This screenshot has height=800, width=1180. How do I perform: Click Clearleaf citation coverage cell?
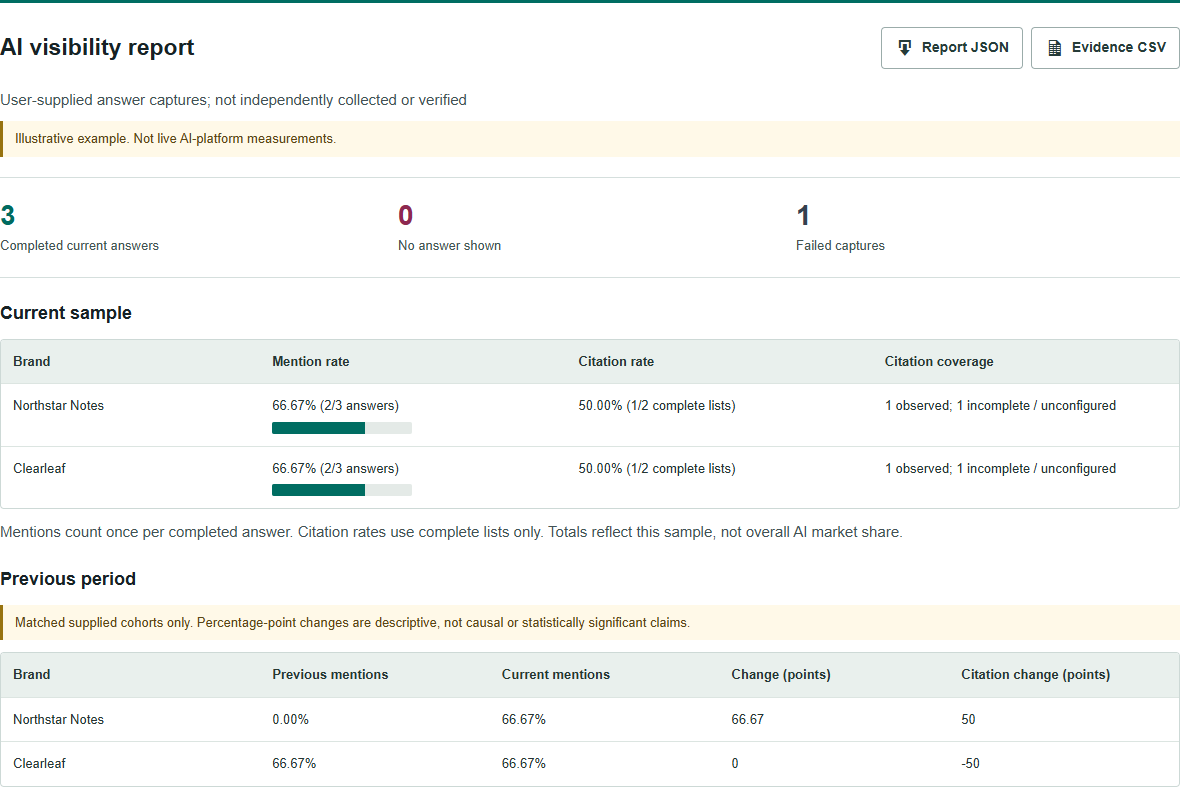point(1000,469)
